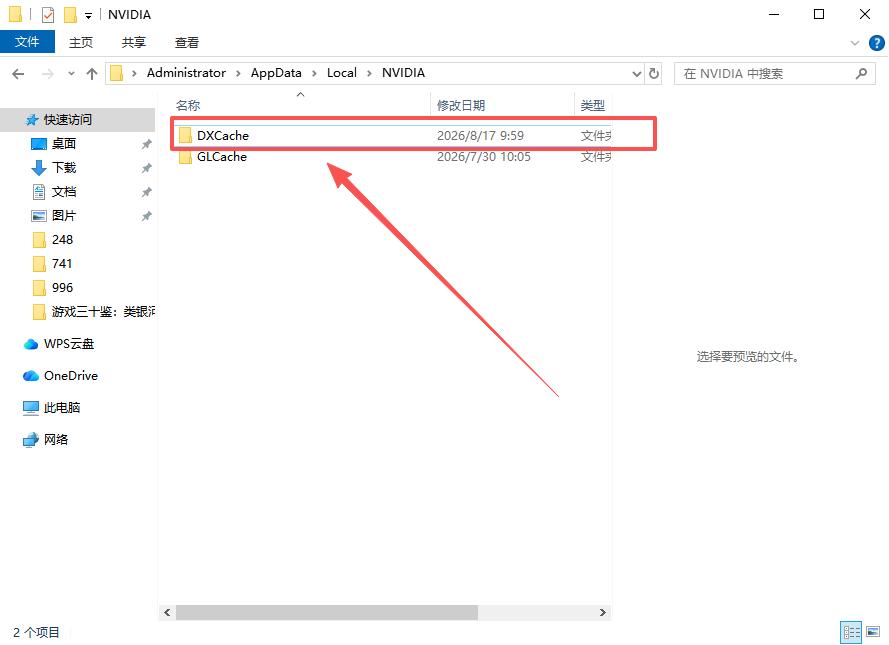
Task: Open 游戏三十鉴 folder in sidebar
Action: (94, 312)
